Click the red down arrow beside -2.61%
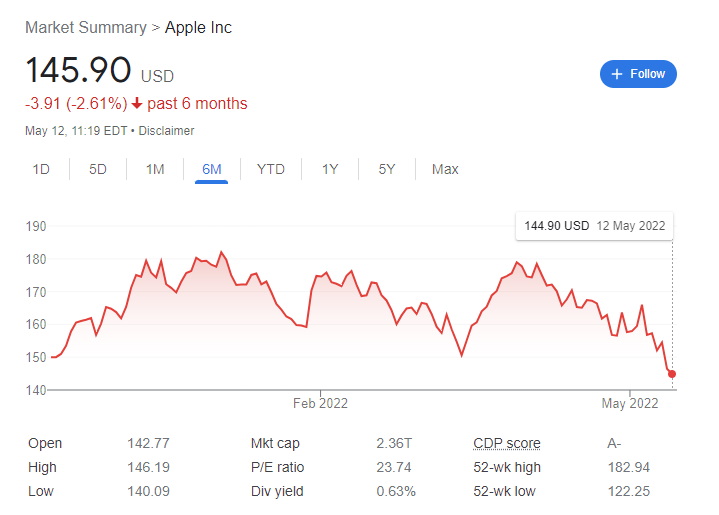The height and width of the screenshot is (515, 719). coord(137,104)
